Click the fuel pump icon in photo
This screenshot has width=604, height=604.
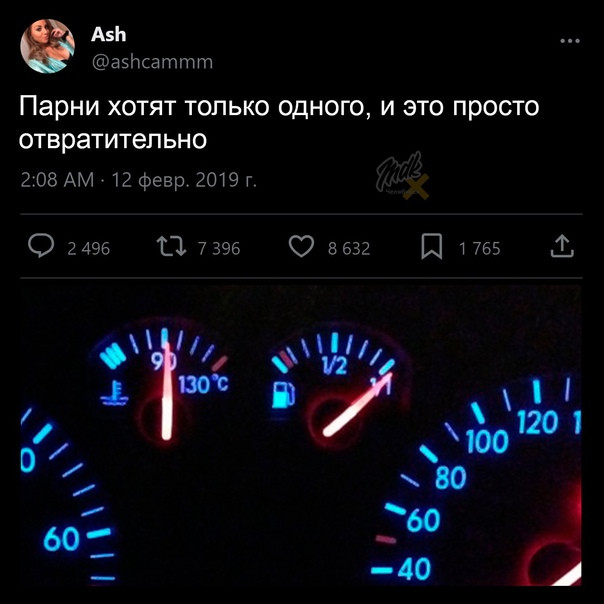(284, 394)
